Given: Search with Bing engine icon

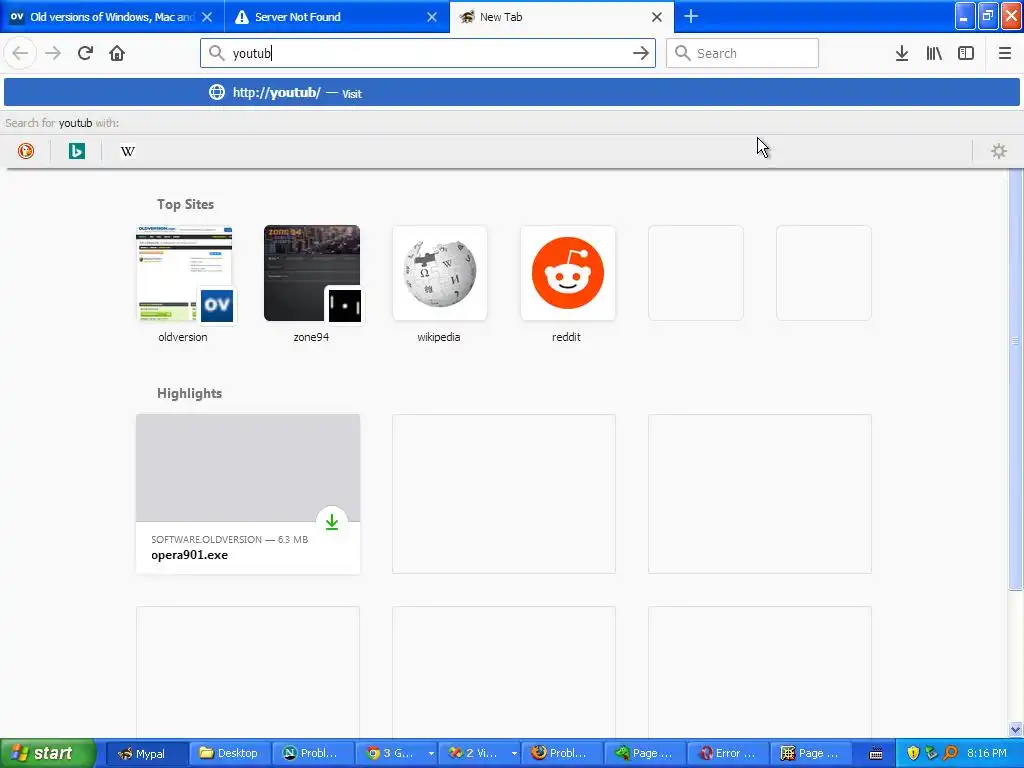Looking at the screenshot, I should 76,151.
